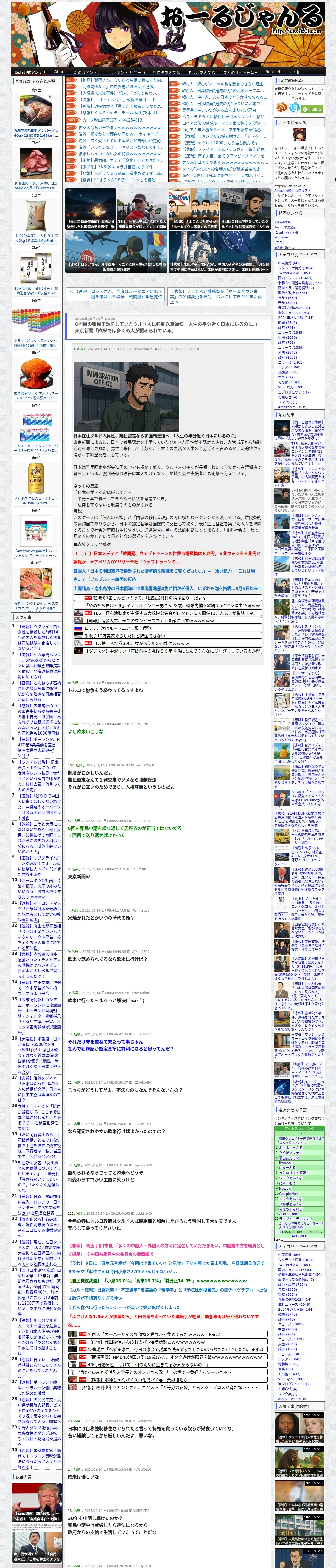The width and height of the screenshot is (336, 1568).
Task: Open article title 6回目の難民申請をしていたクルド人
Action: pos(166,327)
